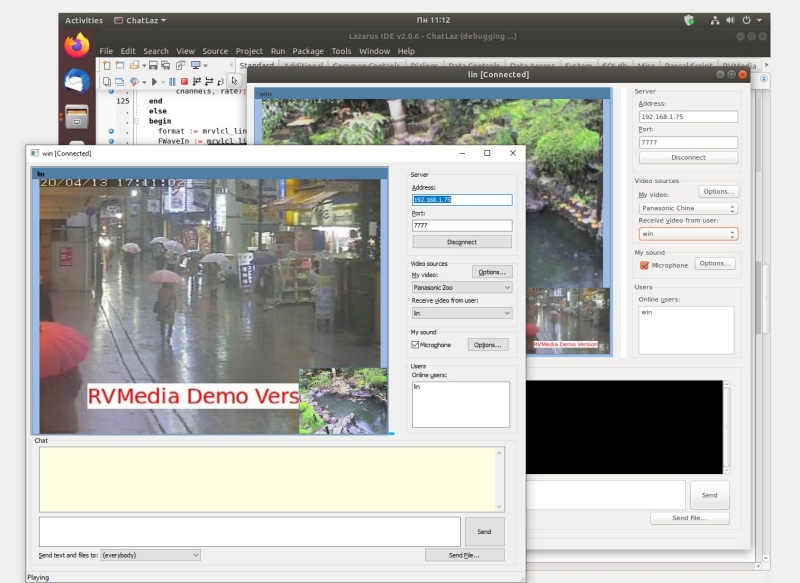Click the win window Port input field

pos(461,226)
